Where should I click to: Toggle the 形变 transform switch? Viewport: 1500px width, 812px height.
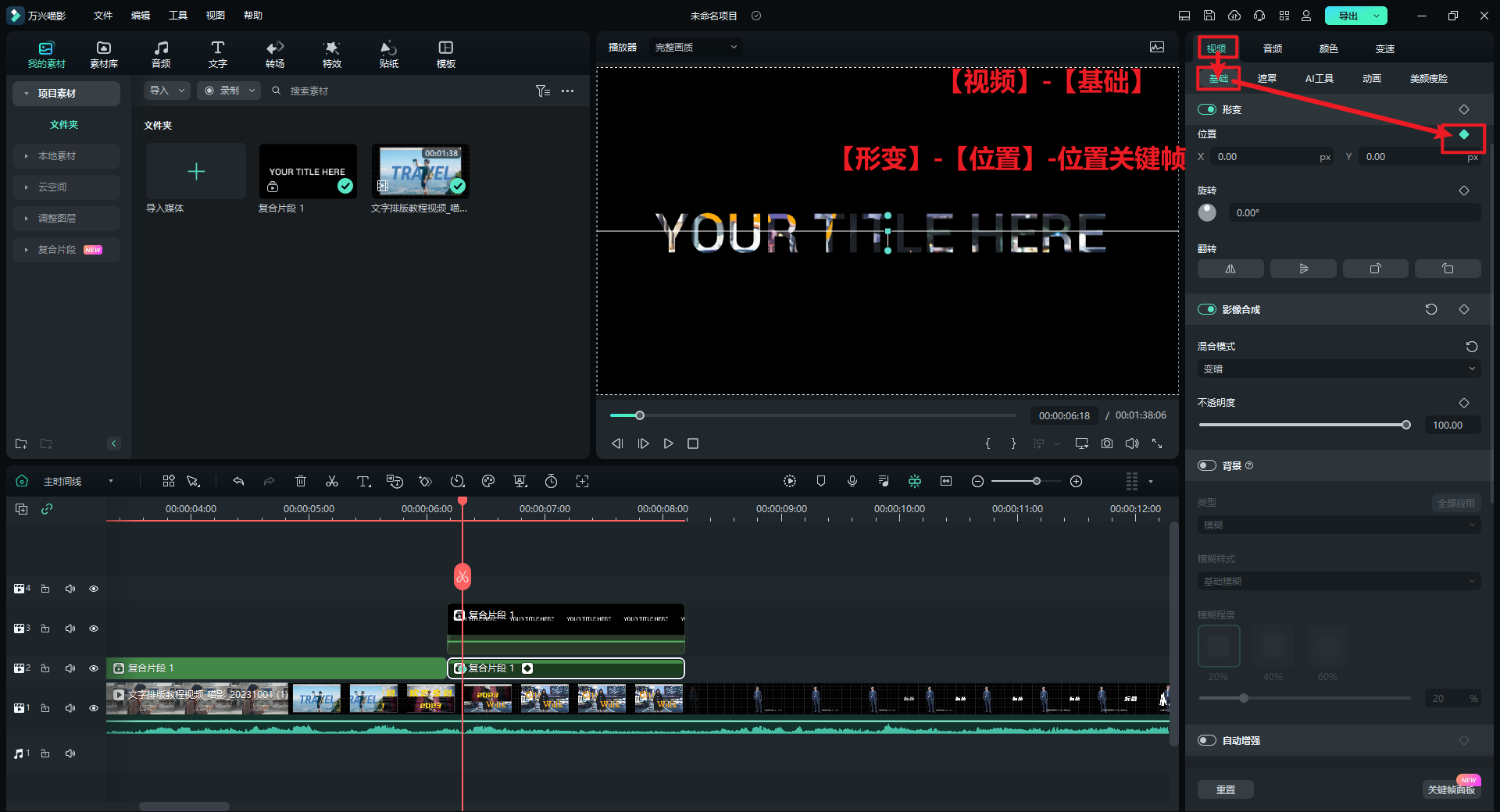pos(1207,110)
